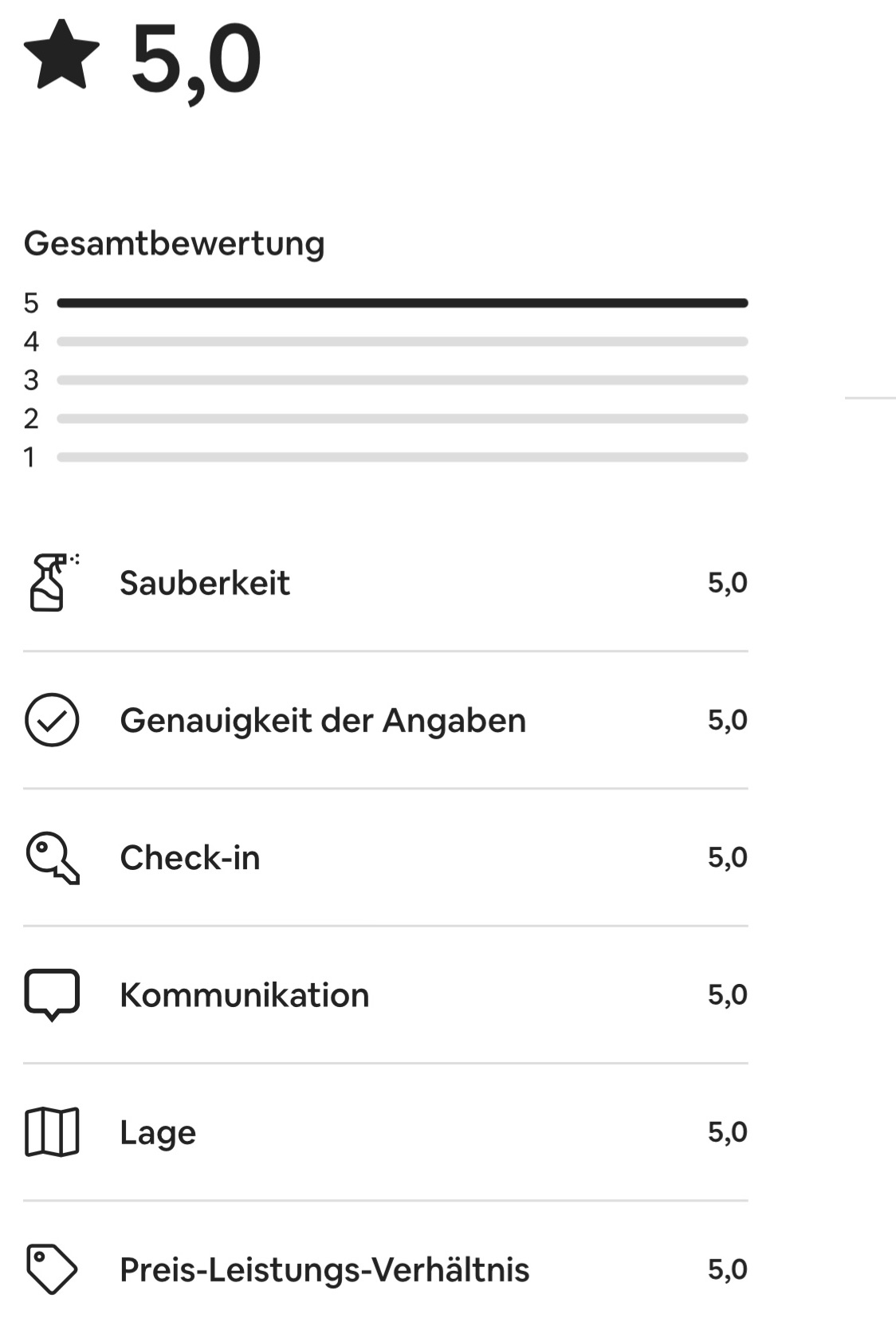Viewport: 896px width, 1326px height.
Task: Select the 1-star rating bar
Action: [x=403, y=457]
